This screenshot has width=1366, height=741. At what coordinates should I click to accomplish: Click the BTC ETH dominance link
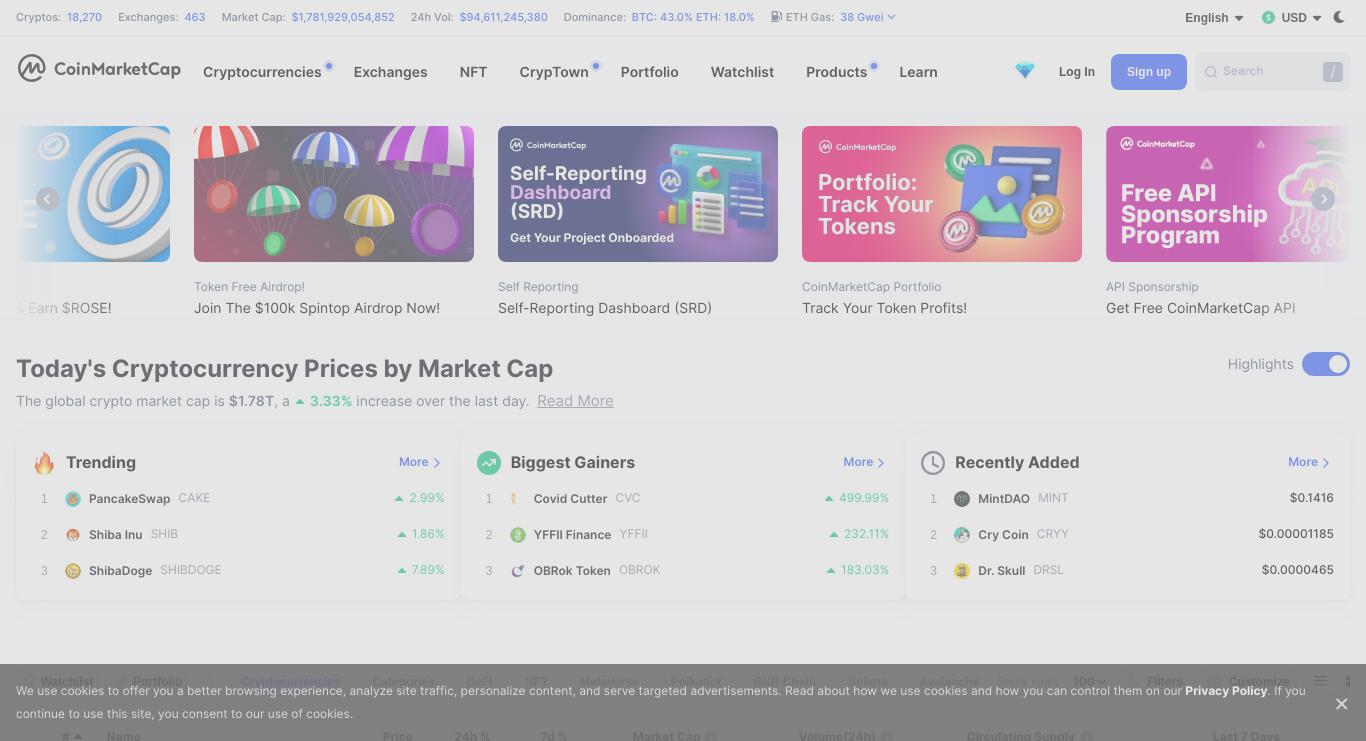tap(693, 17)
